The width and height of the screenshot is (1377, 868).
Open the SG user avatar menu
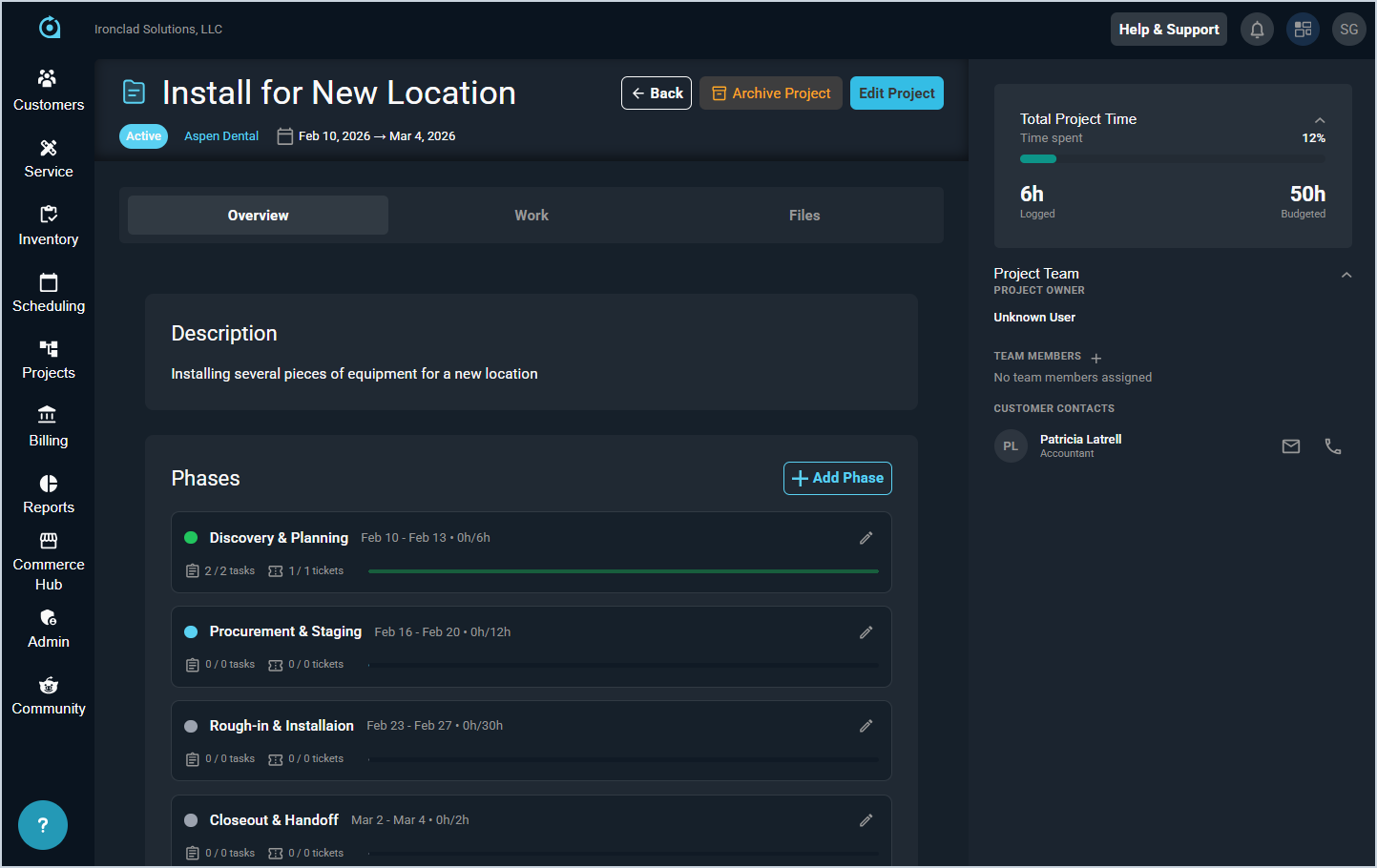[x=1348, y=30]
